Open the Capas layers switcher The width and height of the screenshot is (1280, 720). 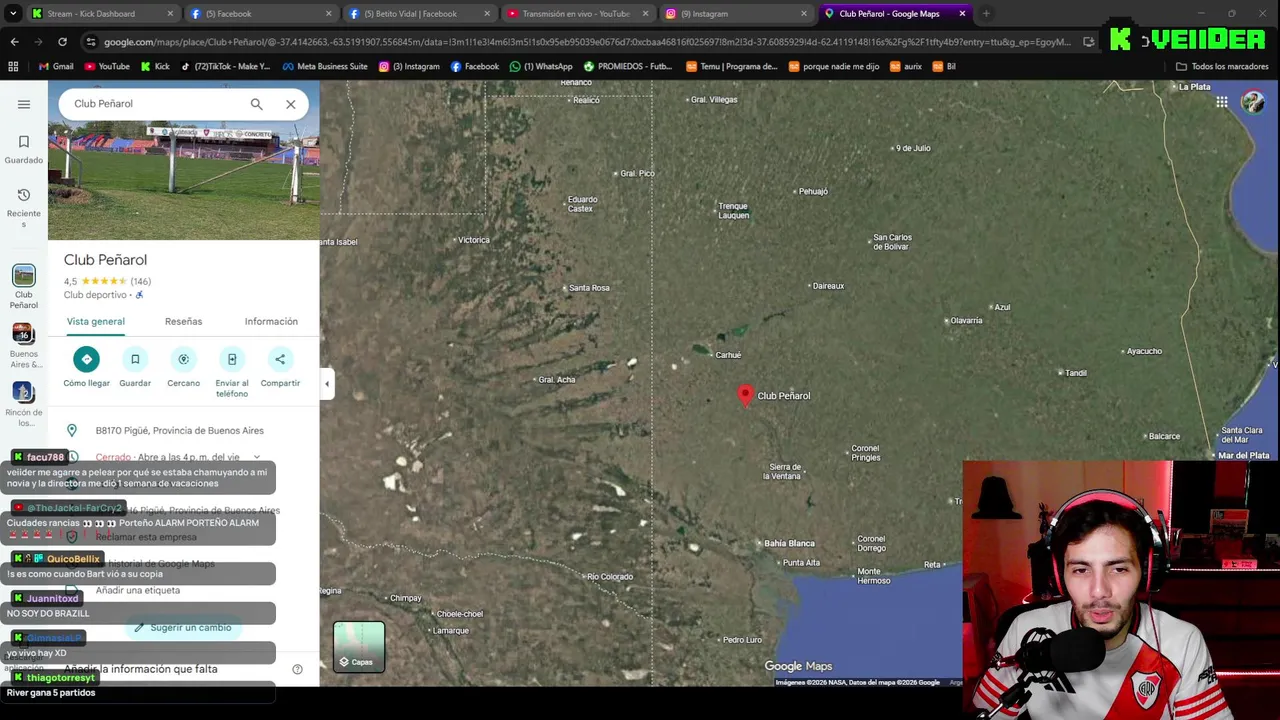[359, 647]
